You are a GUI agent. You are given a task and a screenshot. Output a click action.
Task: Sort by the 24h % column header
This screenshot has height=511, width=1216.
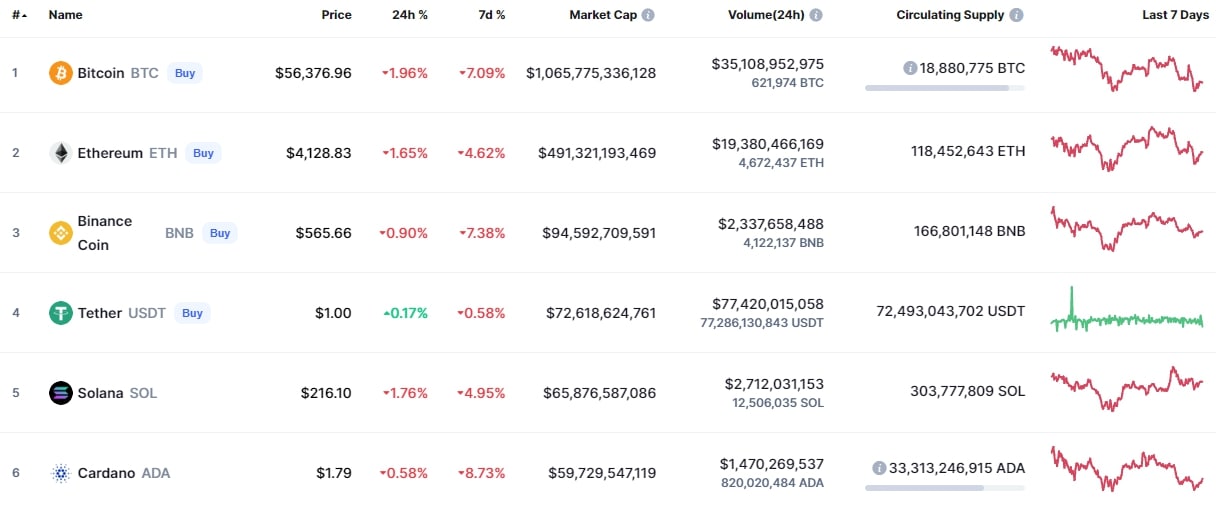411,15
